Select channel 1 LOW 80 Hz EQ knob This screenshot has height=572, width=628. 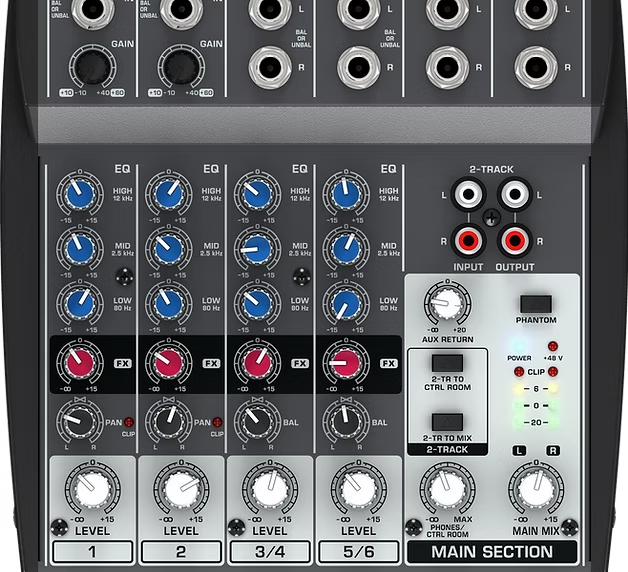(x=80, y=303)
